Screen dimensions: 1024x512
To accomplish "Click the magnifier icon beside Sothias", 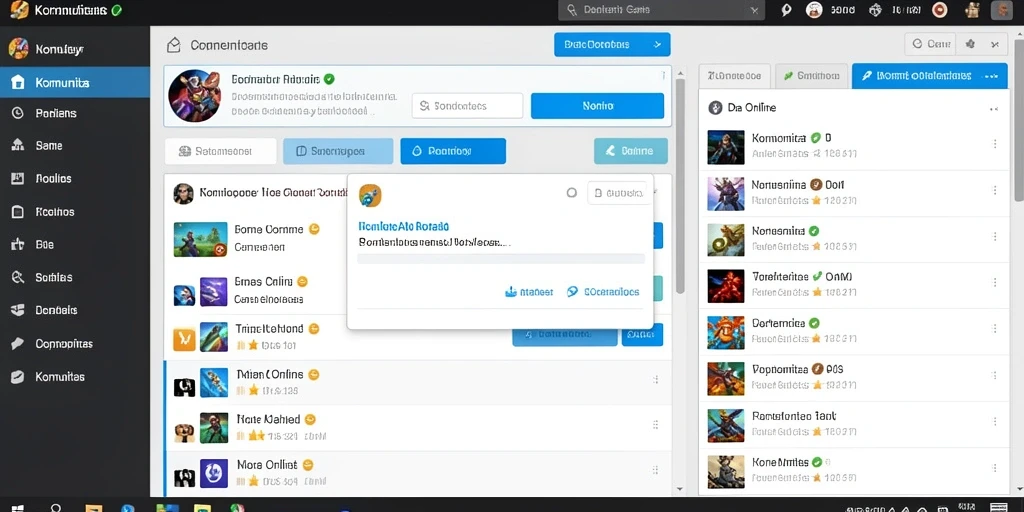I will 18,278.
